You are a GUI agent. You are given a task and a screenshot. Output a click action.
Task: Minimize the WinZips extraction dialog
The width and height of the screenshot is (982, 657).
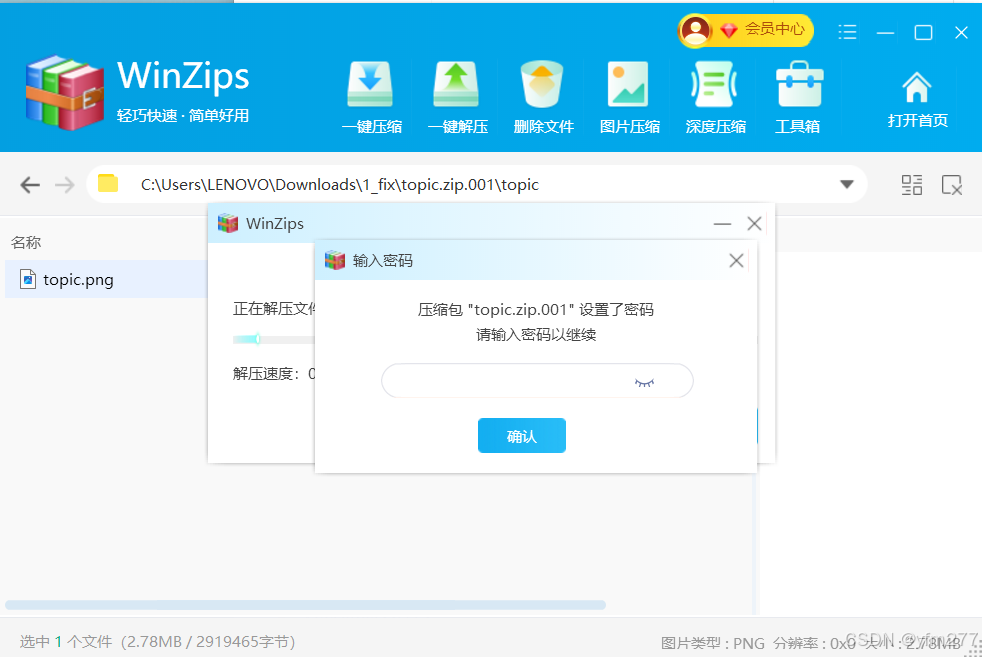coord(722,224)
